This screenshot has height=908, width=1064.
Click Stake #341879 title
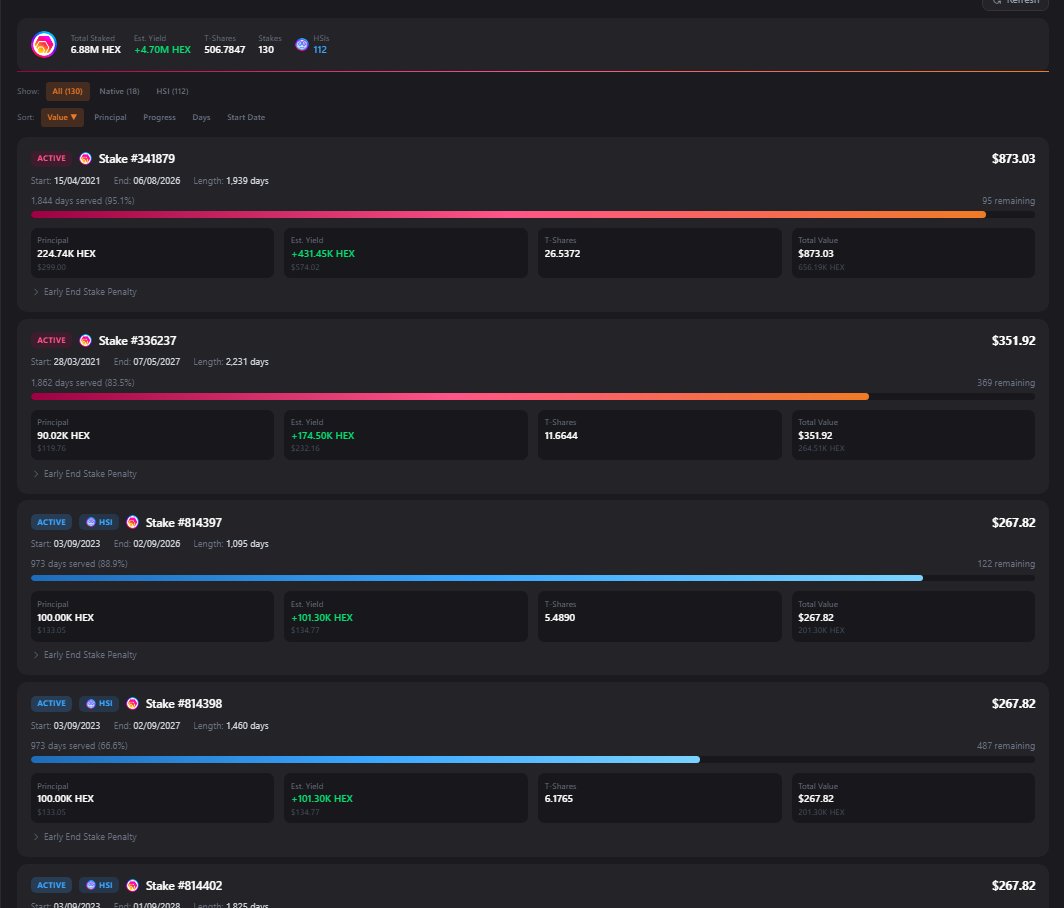[x=137, y=159]
